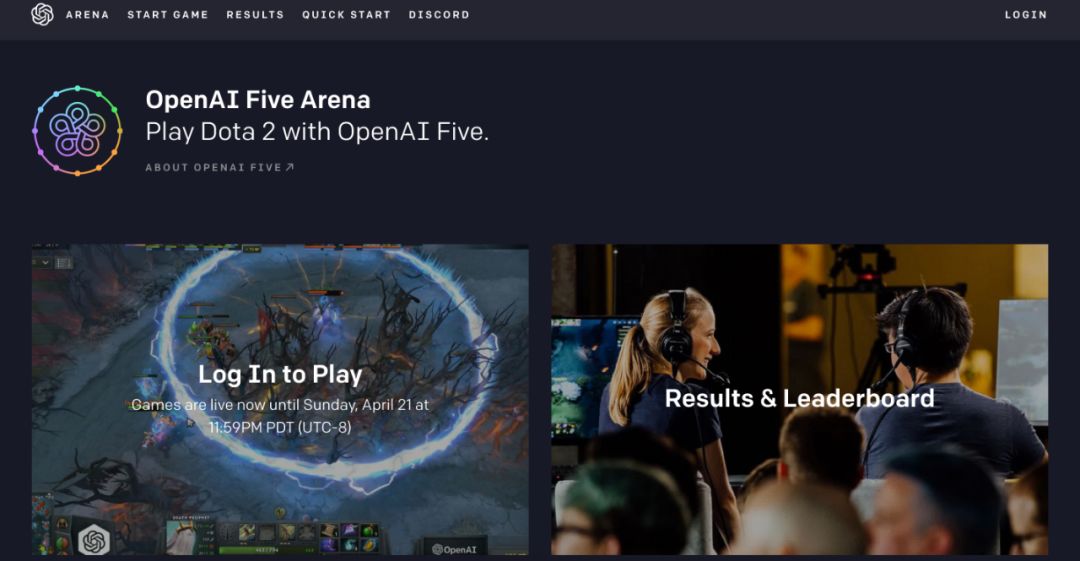Click the OpenAI logo in the navbar
The width and height of the screenshot is (1080, 561).
(x=42, y=14)
